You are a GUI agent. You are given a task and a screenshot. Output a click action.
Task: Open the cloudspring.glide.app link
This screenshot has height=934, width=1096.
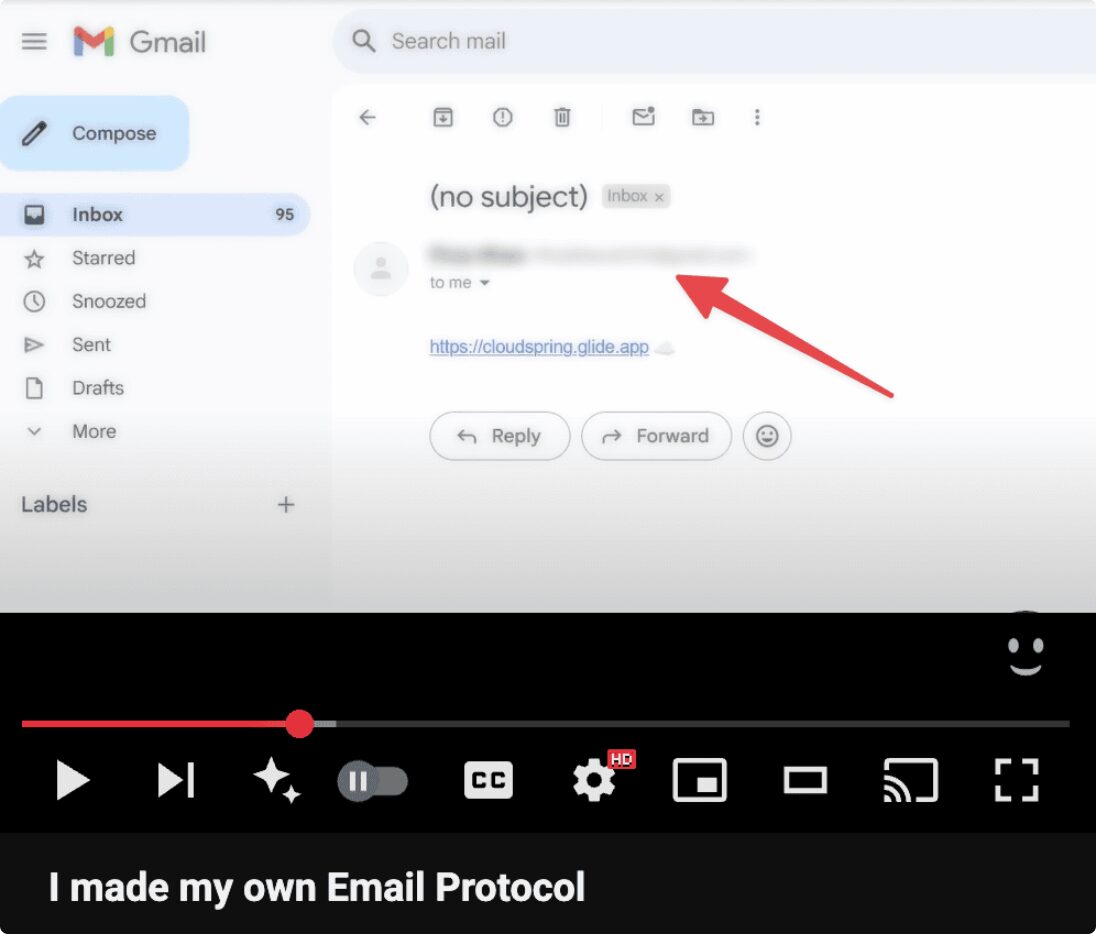[539, 347]
